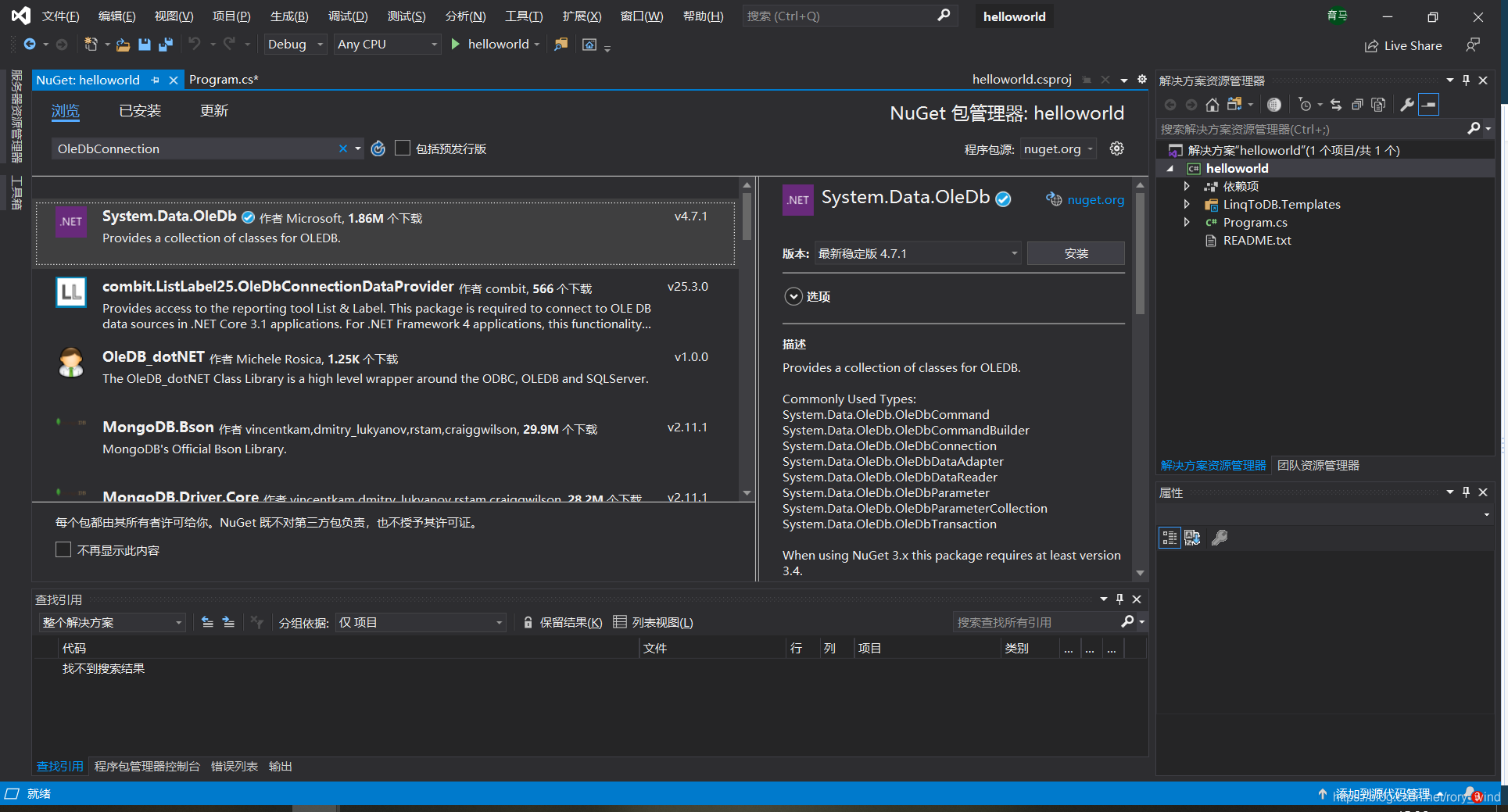The width and height of the screenshot is (1508, 812).
Task: Enable the 包括预发行版 checkbox
Action: coord(403,148)
